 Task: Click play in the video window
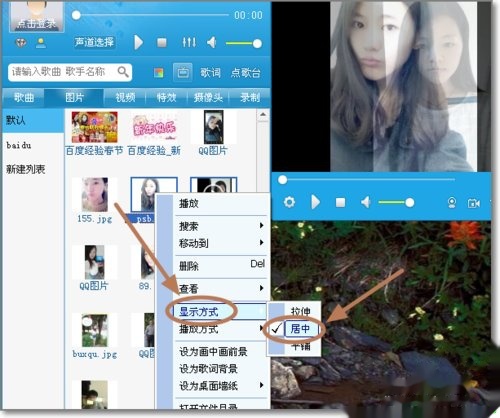pos(315,202)
